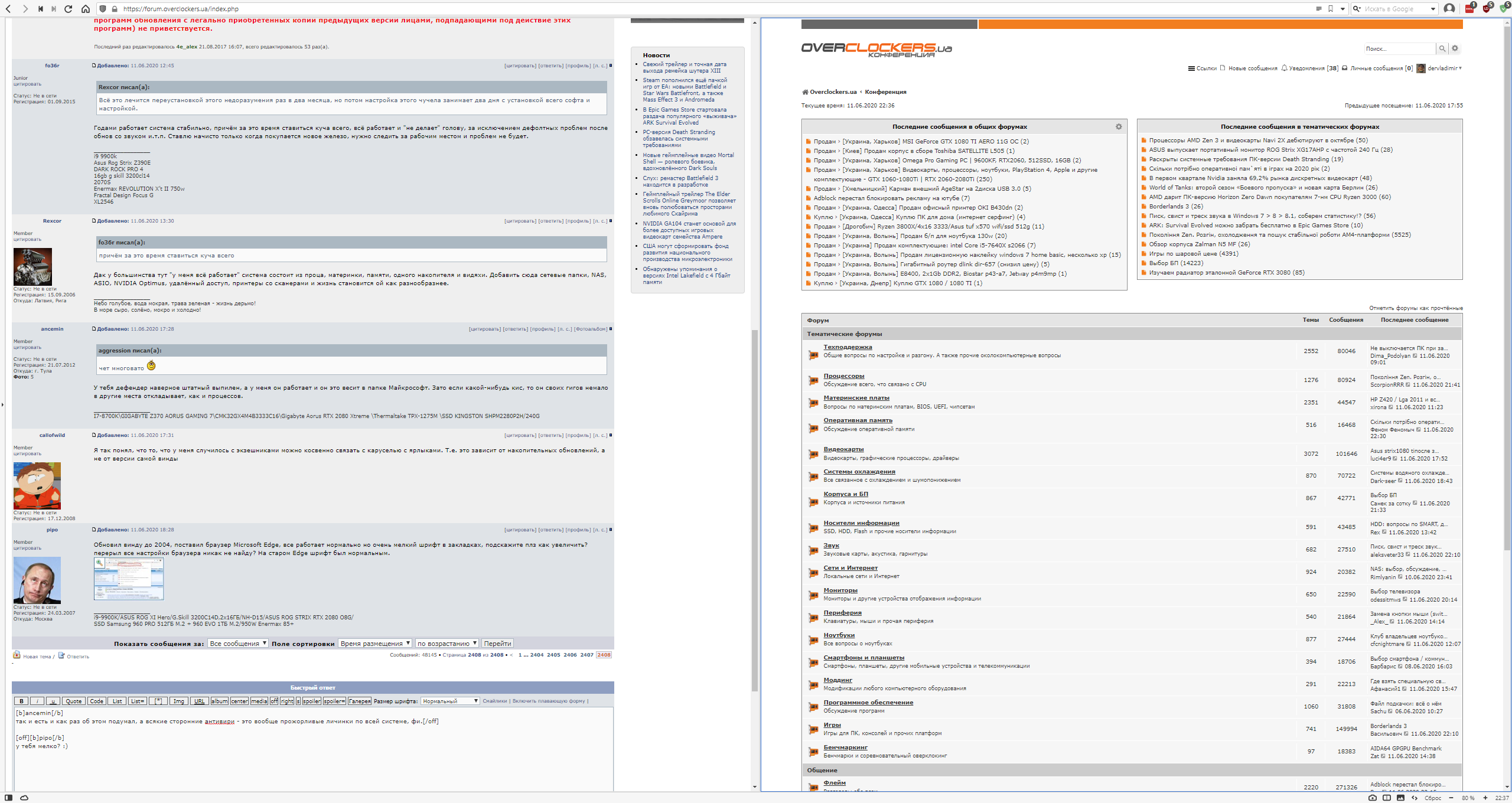The height and width of the screenshot is (803, 1512).
Task: Bookmark the page via bookmark icon
Action: click(1331, 9)
